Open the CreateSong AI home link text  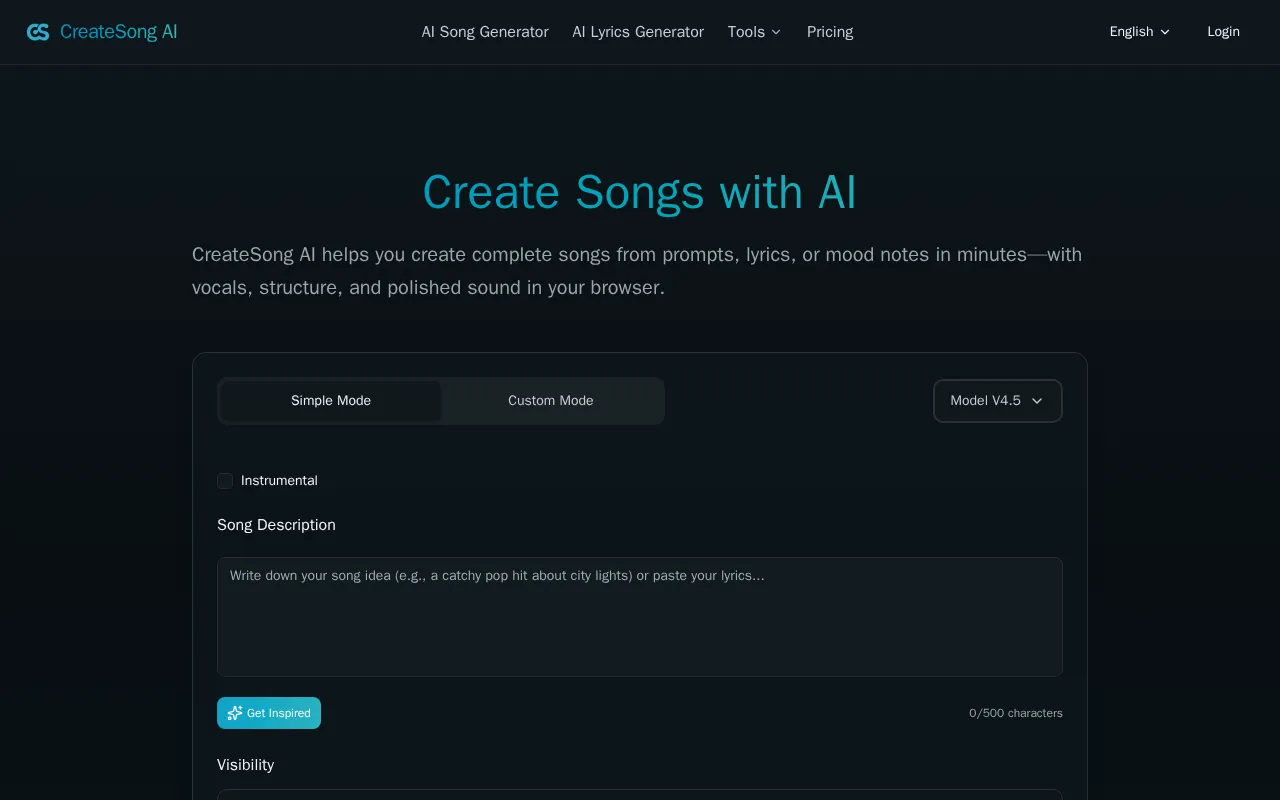[x=119, y=32]
